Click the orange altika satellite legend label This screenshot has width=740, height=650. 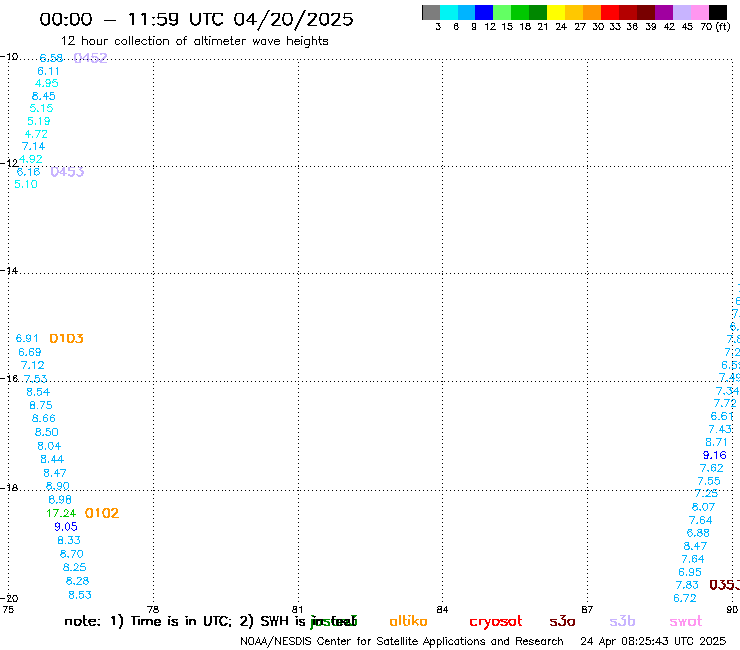pyautogui.click(x=408, y=621)
